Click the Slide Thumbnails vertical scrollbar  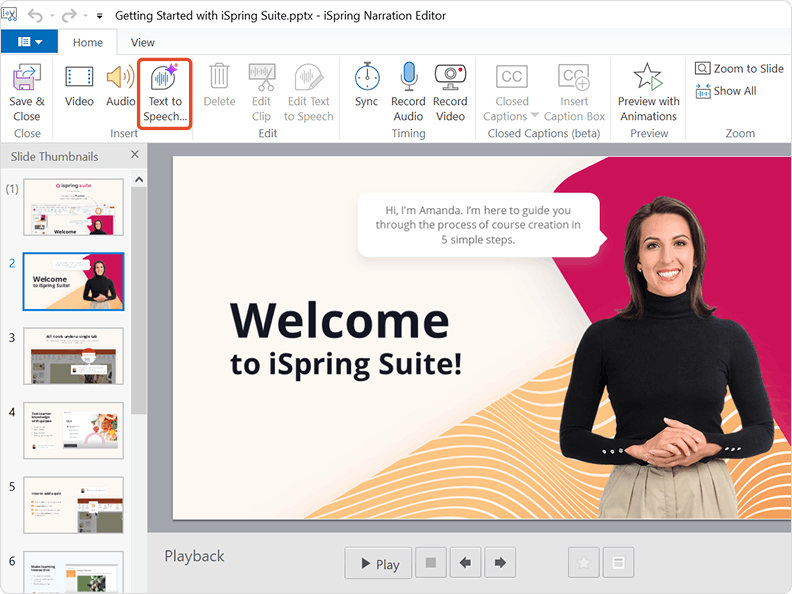139,301
